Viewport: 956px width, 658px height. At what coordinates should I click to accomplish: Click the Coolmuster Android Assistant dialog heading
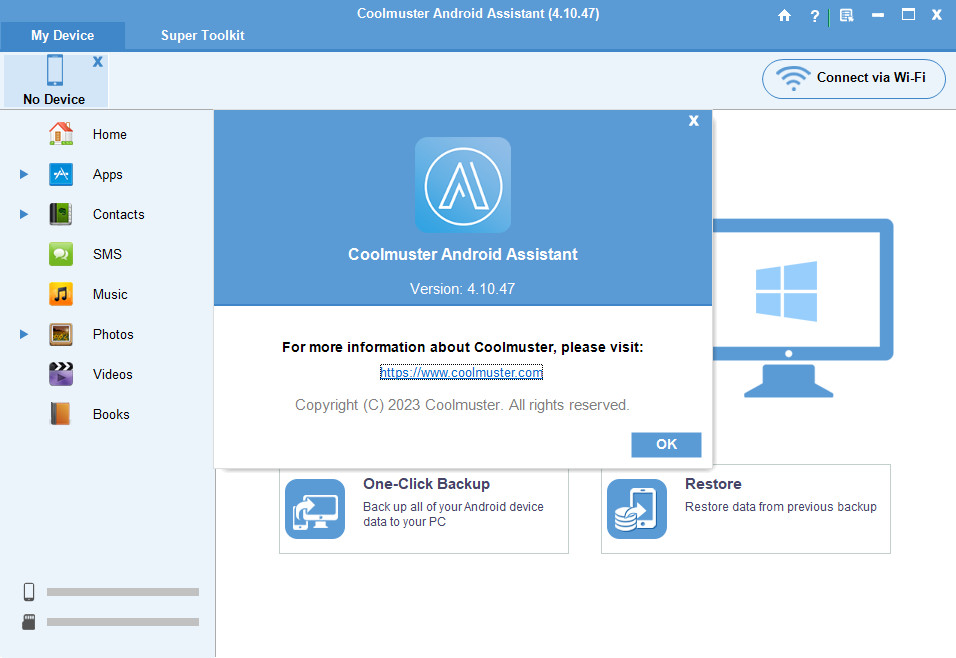coord(463,254)
